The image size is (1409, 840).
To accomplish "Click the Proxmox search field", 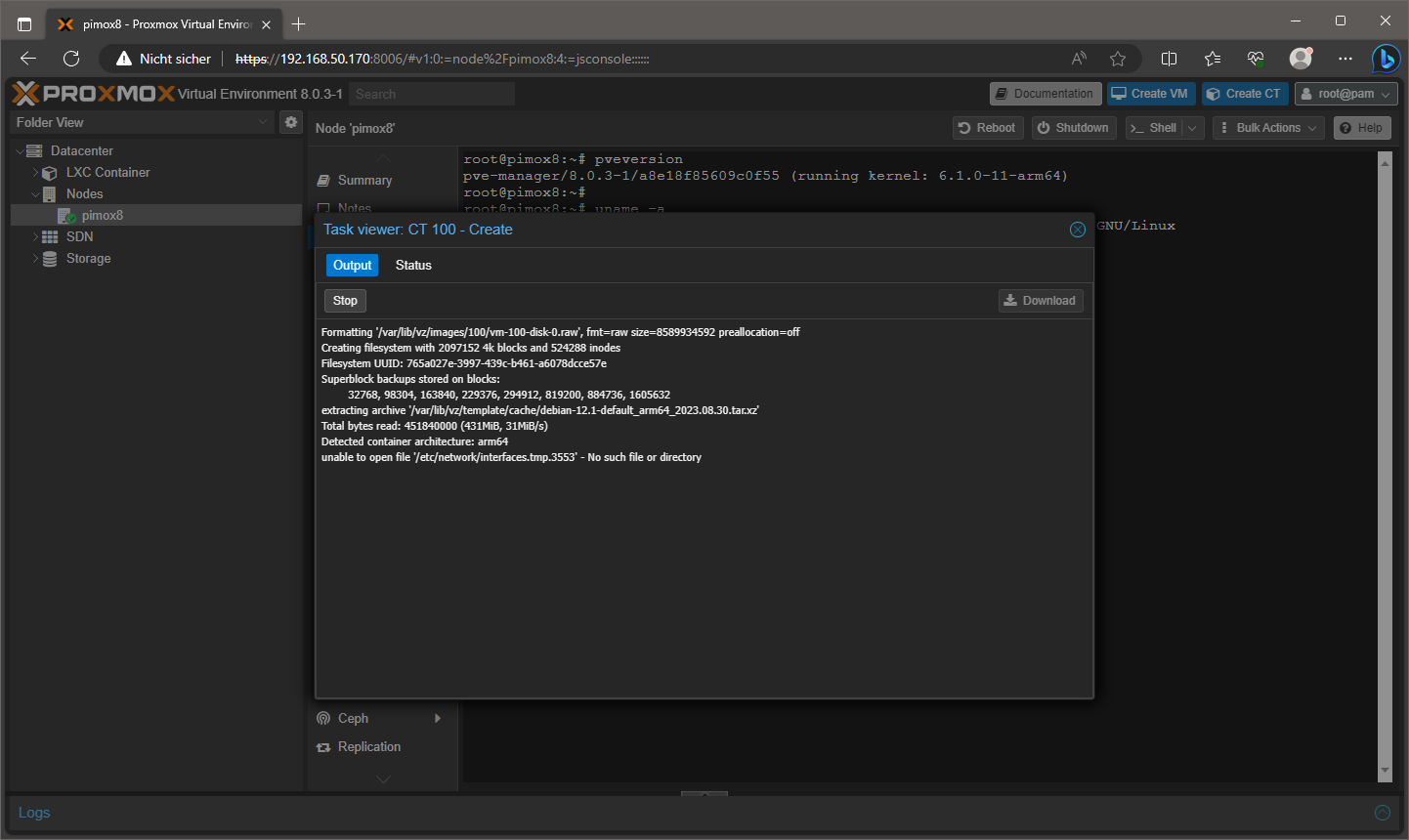I will tap(432, 95).
